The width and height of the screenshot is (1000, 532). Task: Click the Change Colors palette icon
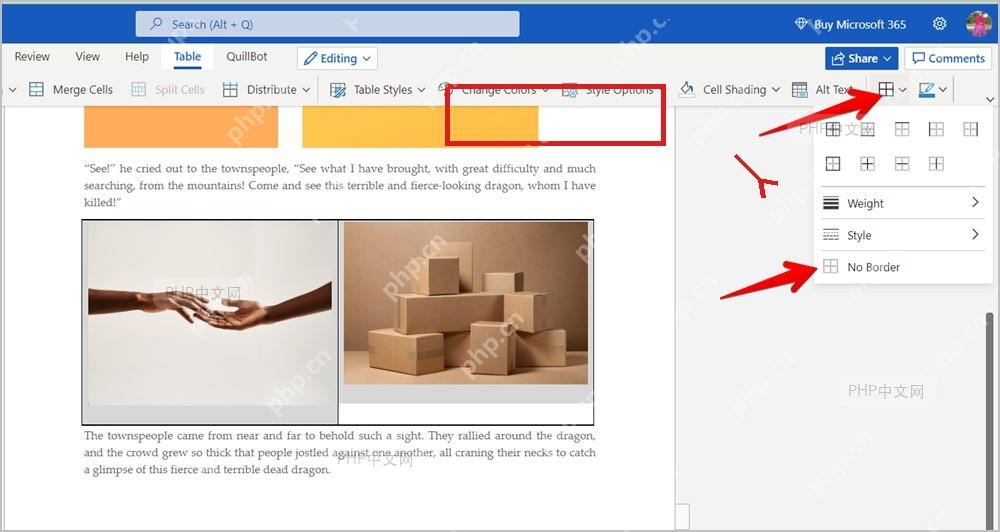[x=446, y=89]
